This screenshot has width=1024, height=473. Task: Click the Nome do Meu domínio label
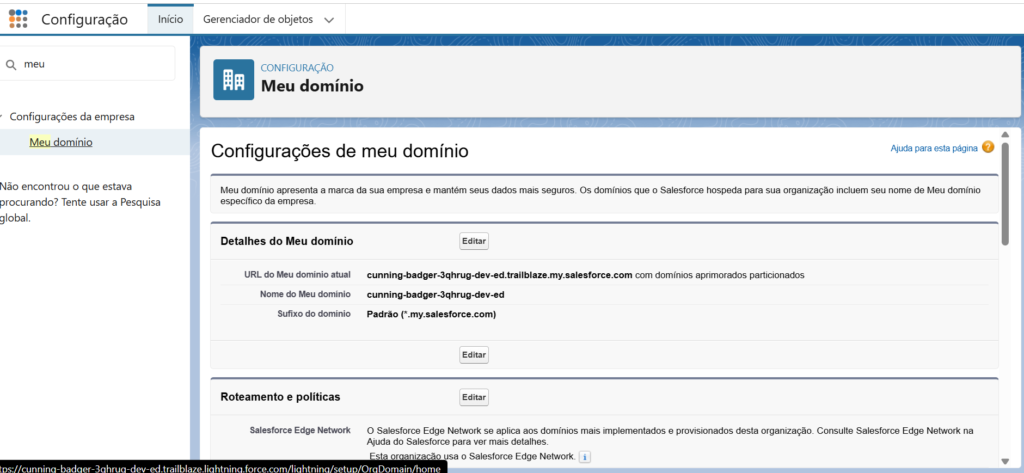tap(306, 295)
